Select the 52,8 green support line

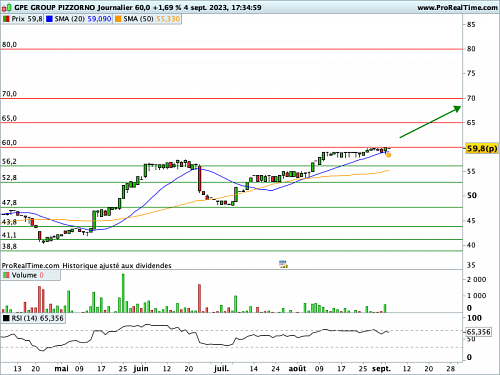click(x=232, y=182)
